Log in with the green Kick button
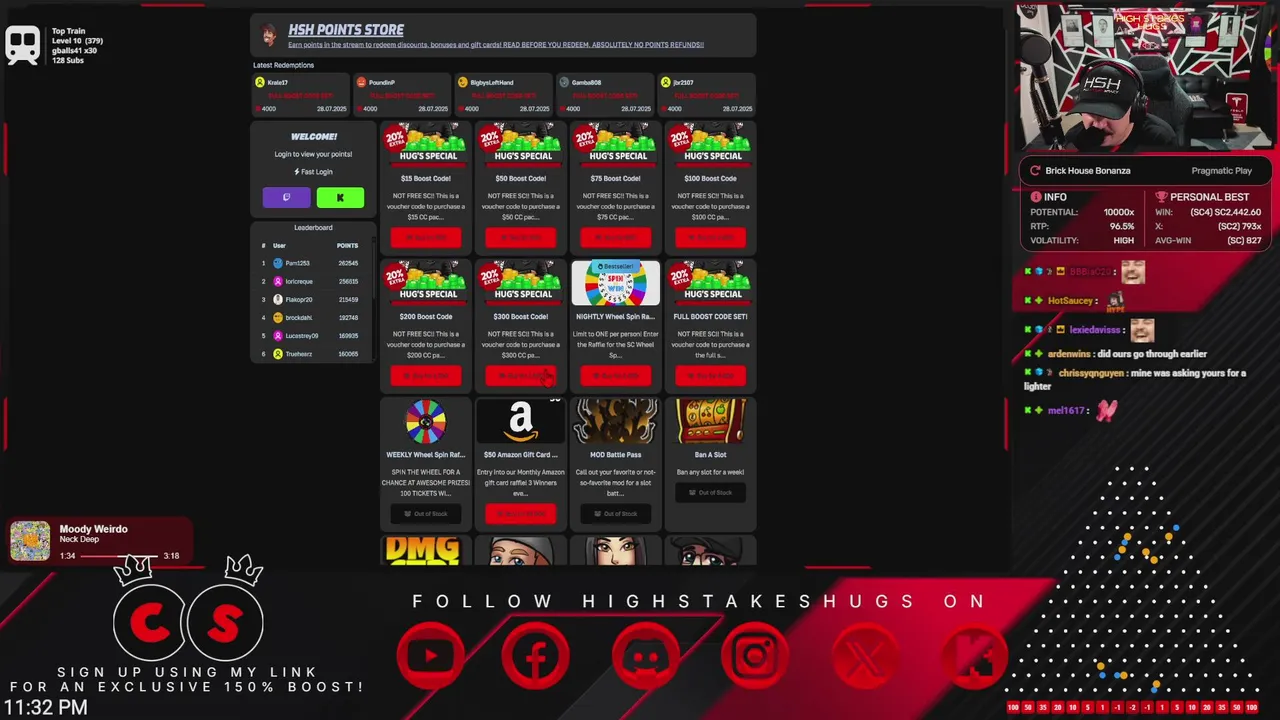Viewport: 1280px width, 720px height. tap(340, 197)
